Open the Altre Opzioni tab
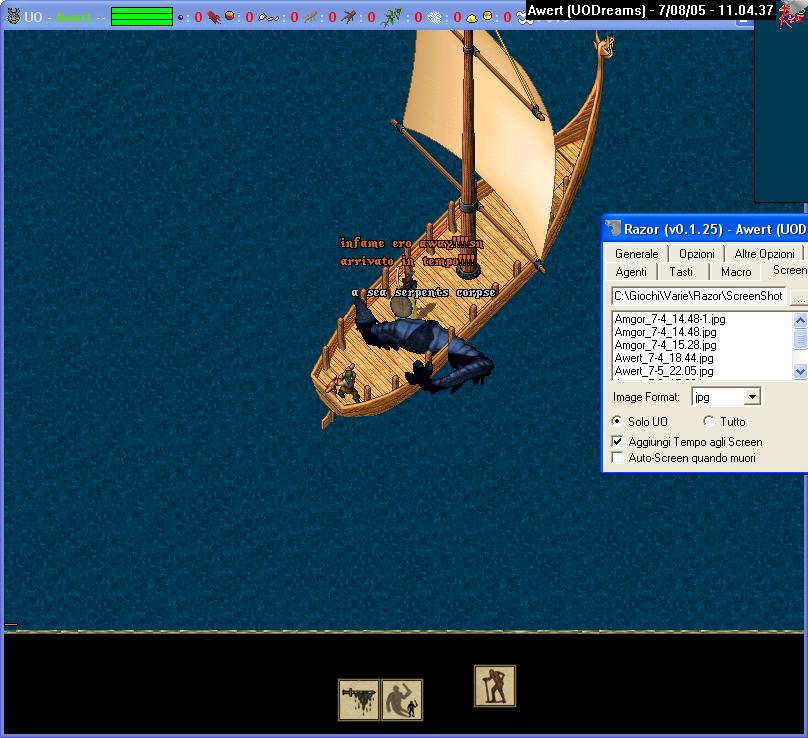This screenshot has width=808, height=738. pyautogui.click(x=764, y=254)
